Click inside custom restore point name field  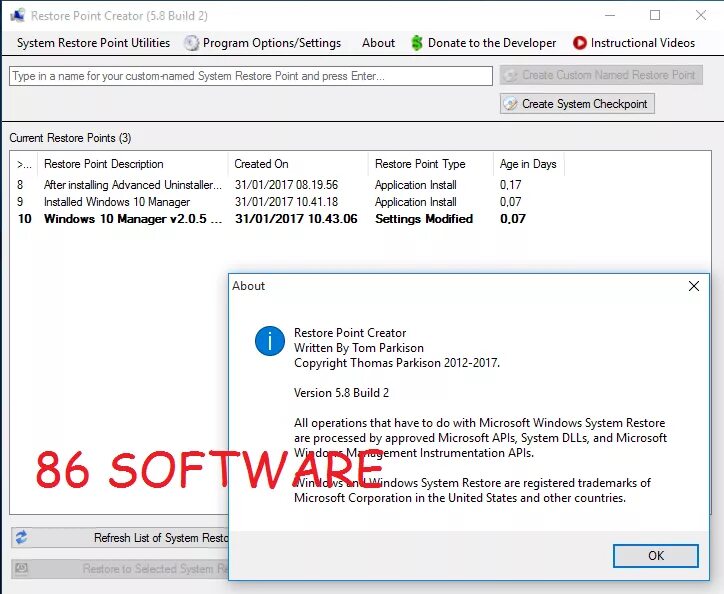click(251, 76)
